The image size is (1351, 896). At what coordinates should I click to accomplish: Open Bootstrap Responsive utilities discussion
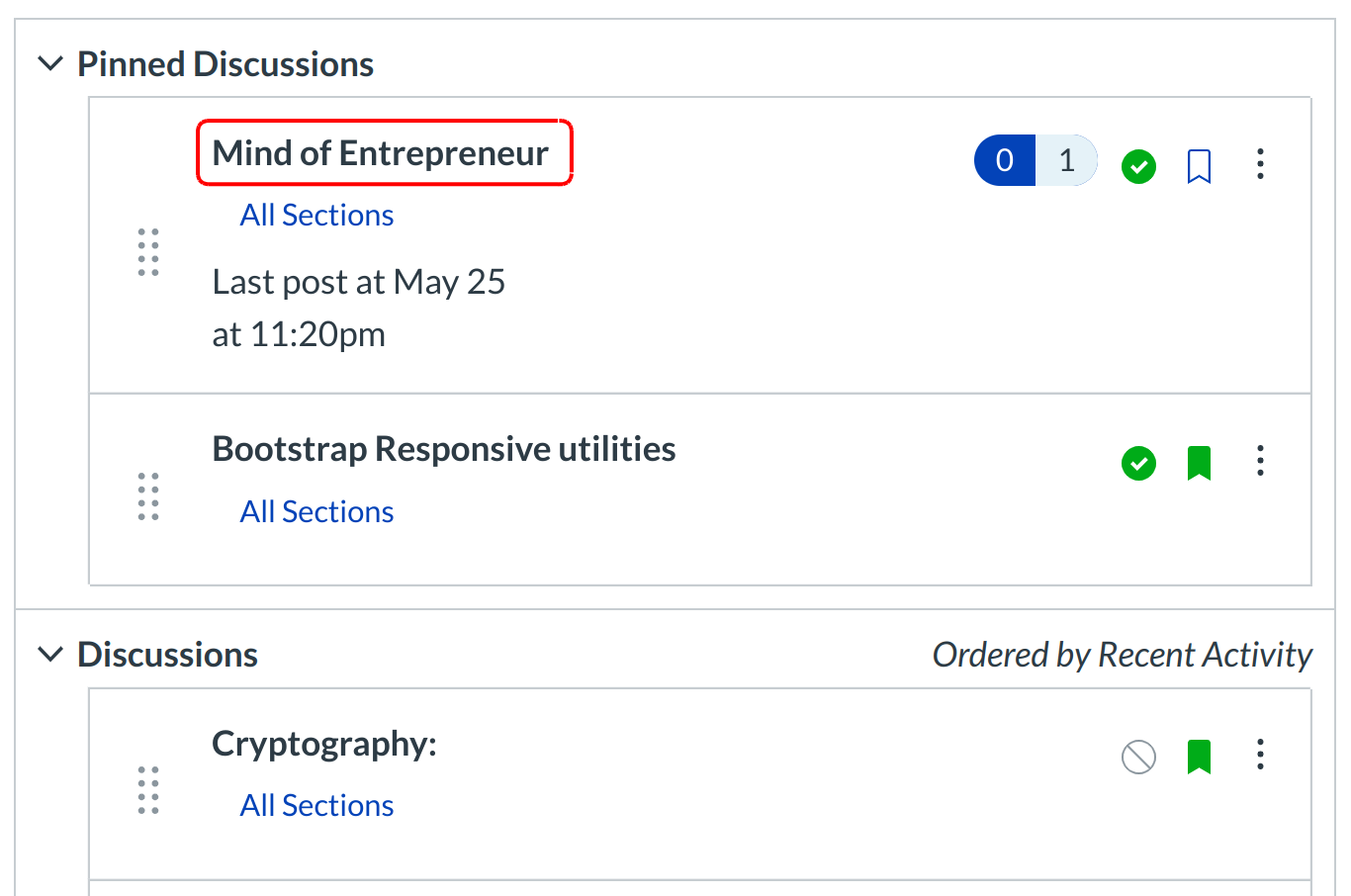(x=443, y=449)
